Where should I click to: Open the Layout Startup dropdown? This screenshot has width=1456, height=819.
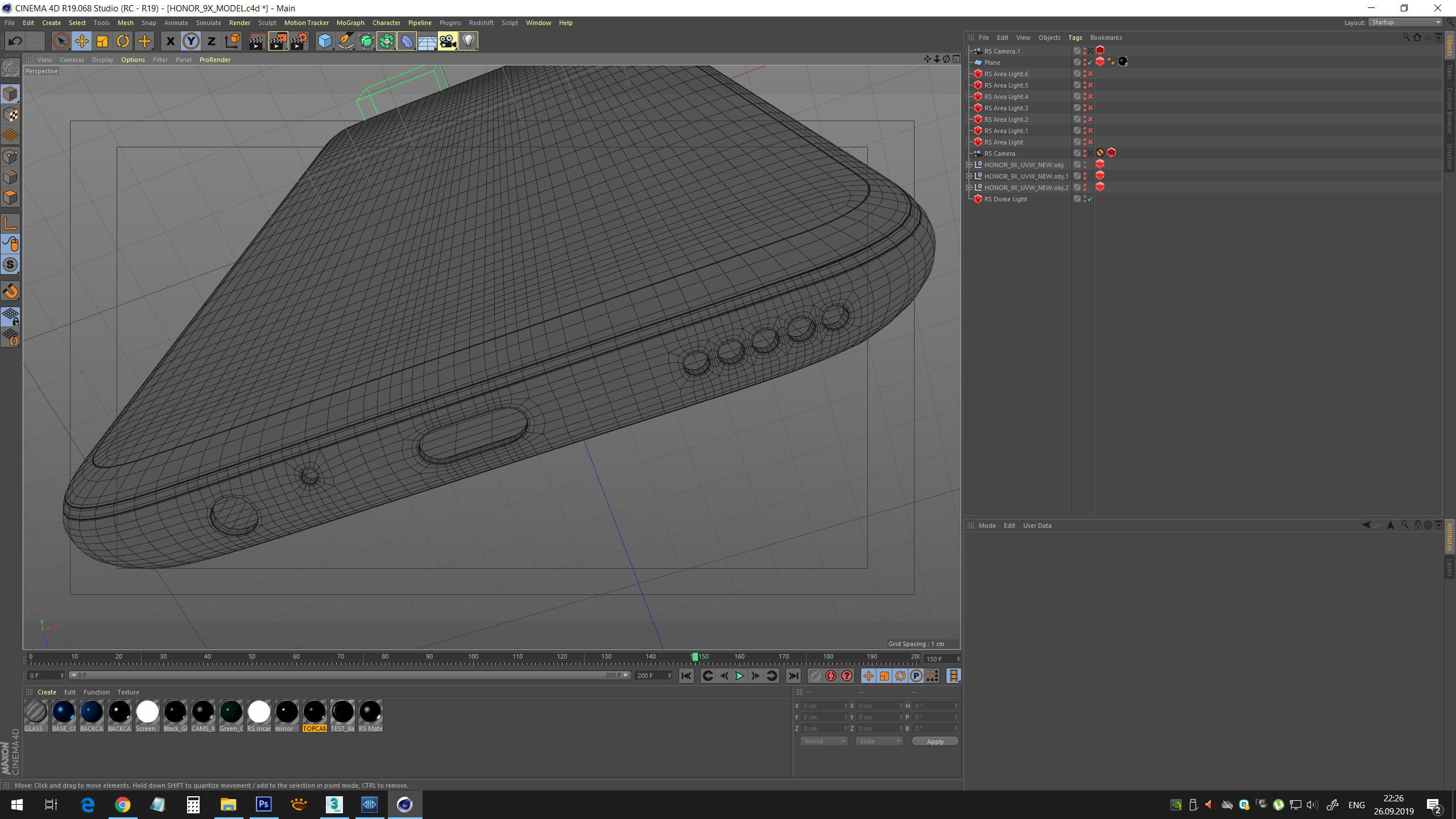click(1405, 23)
